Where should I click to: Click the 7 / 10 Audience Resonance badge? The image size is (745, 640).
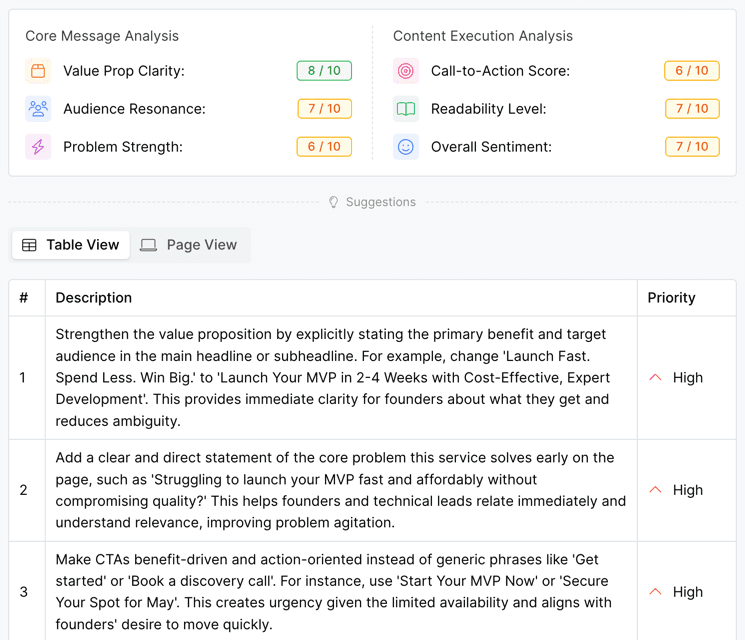click(x=324, y=109)
